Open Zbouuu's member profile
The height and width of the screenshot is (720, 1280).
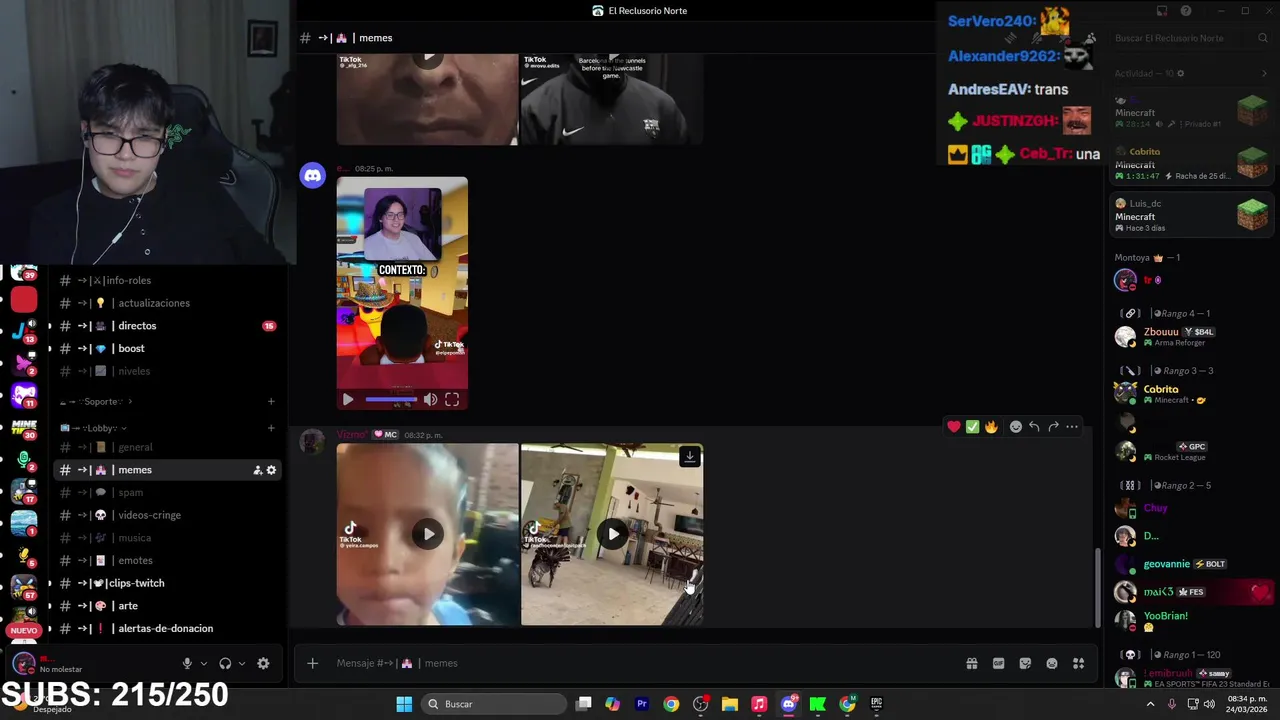1190,336
